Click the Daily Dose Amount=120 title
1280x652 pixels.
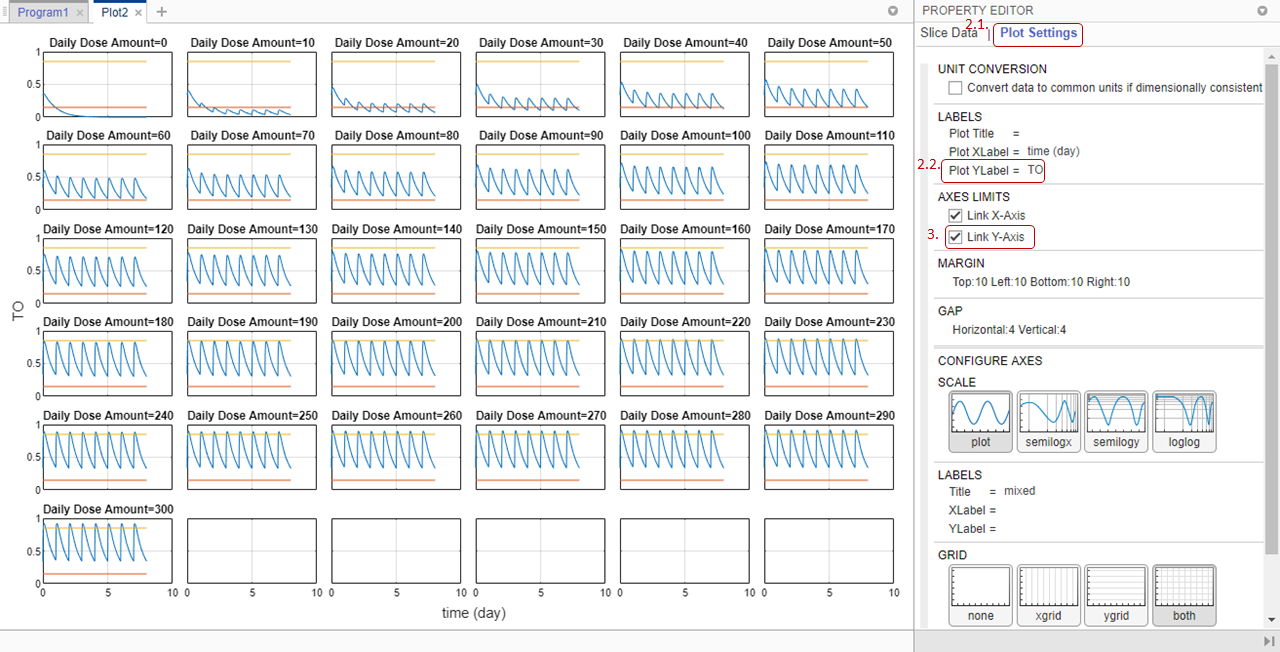click(x=108, y=229)
